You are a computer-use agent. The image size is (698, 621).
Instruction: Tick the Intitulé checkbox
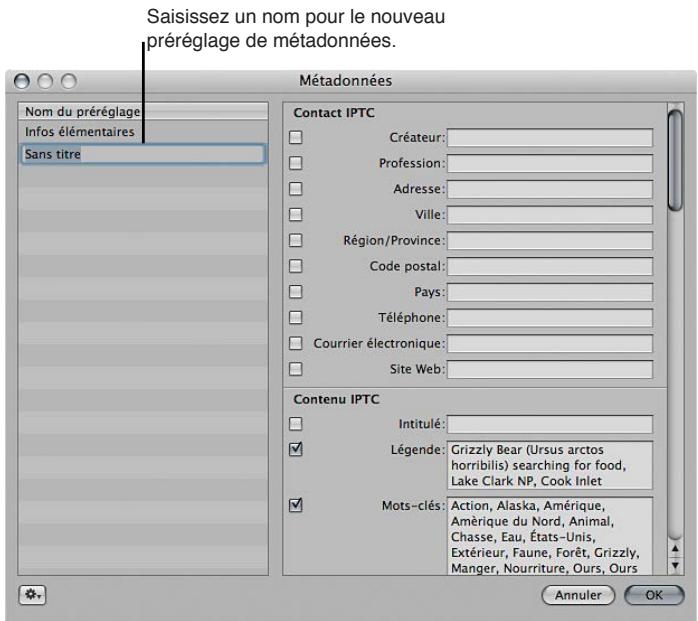click(296, 424)
